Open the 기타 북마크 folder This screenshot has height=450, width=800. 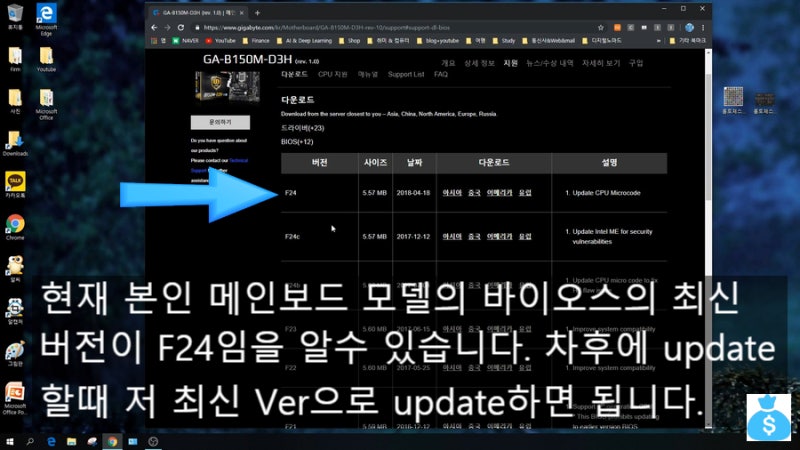click(x=688, y=41)
